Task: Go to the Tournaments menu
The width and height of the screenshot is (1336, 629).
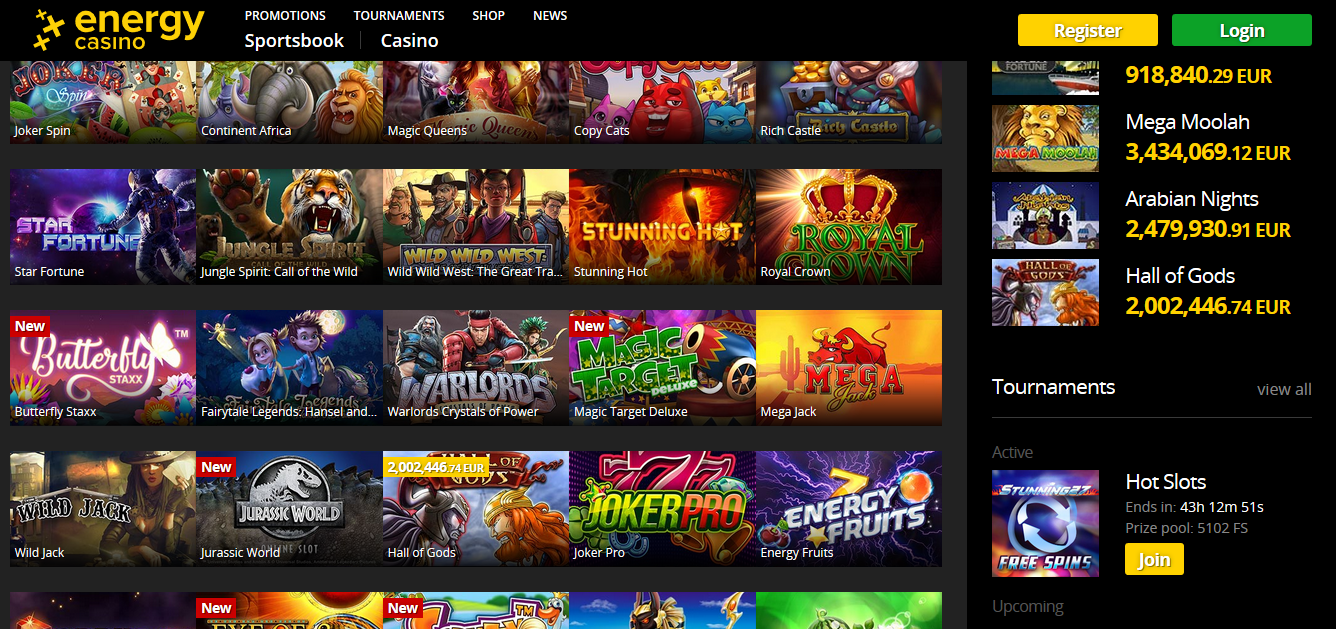Action: (399, 16)
